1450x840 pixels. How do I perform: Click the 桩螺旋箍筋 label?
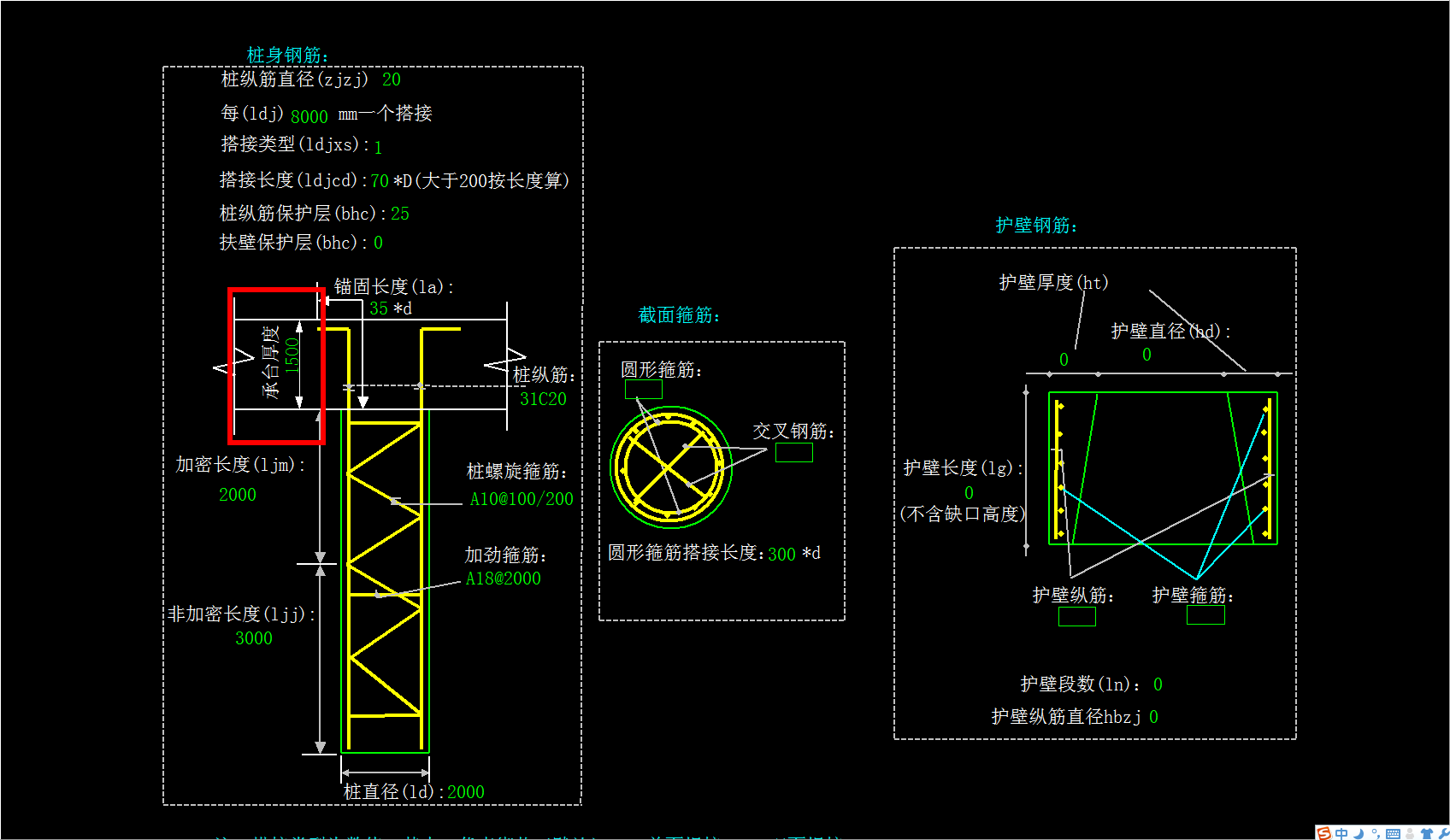(517, 472)
